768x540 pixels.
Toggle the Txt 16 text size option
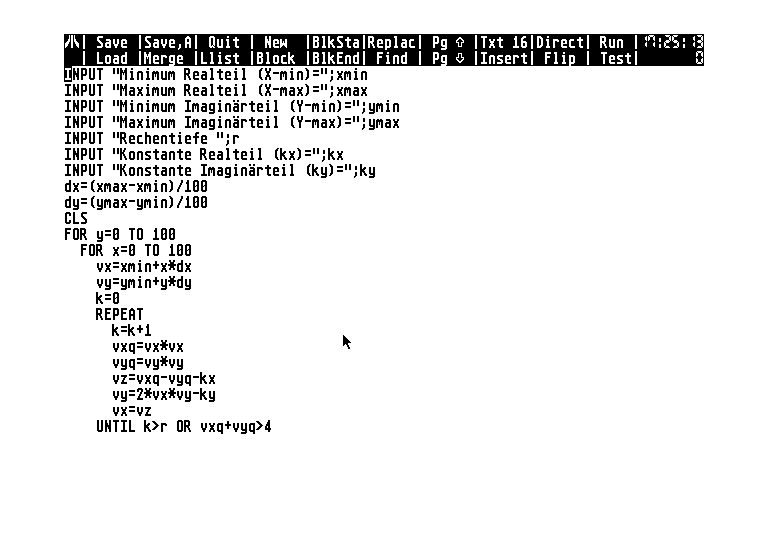[504, 42]
